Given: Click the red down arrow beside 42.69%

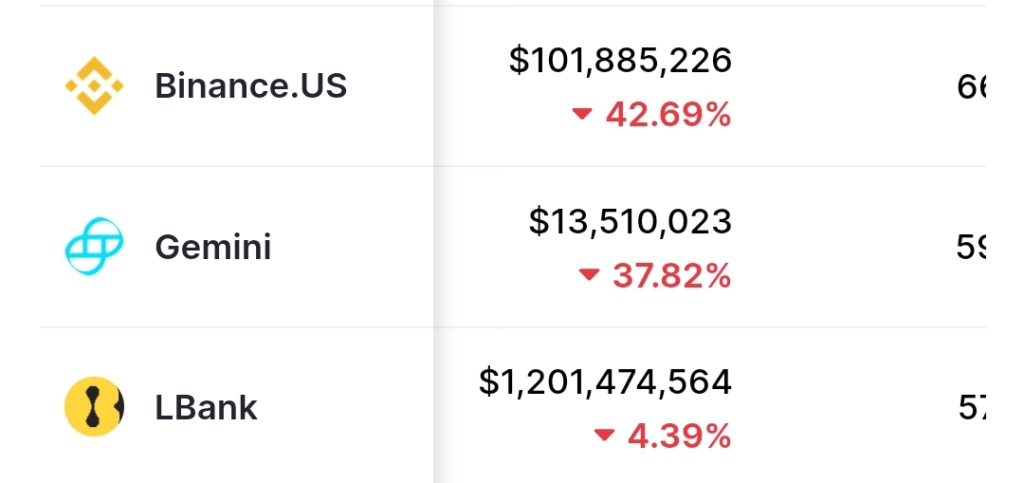Looking at the screenshot, I should (582, 115).
